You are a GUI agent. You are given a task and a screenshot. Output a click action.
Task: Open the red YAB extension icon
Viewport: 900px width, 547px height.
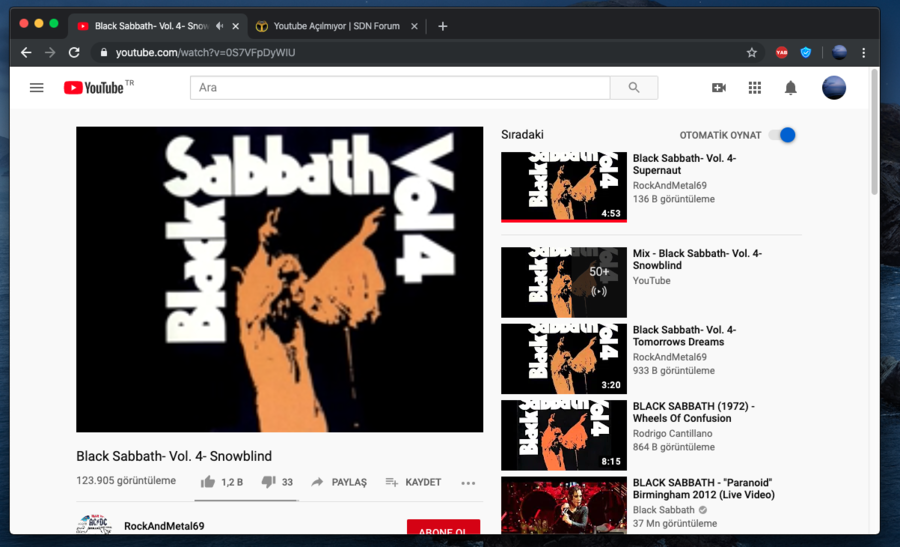782,52
